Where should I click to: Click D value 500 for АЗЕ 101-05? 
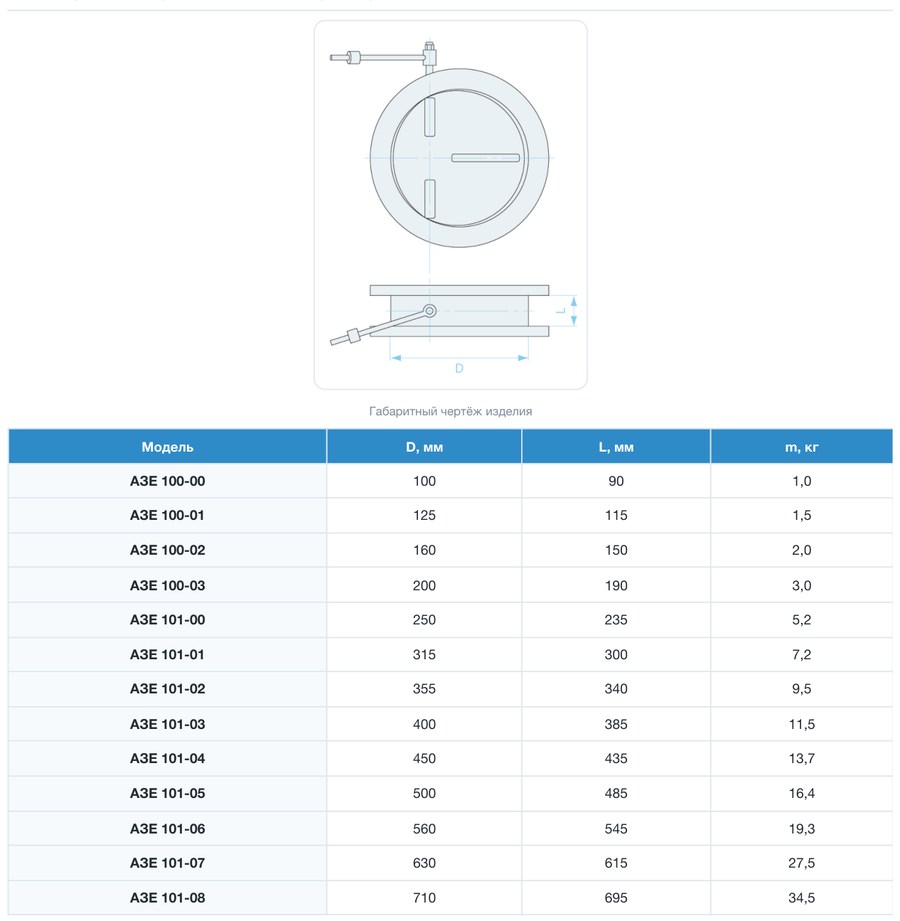pyautogui.click(x=424, y=793)
